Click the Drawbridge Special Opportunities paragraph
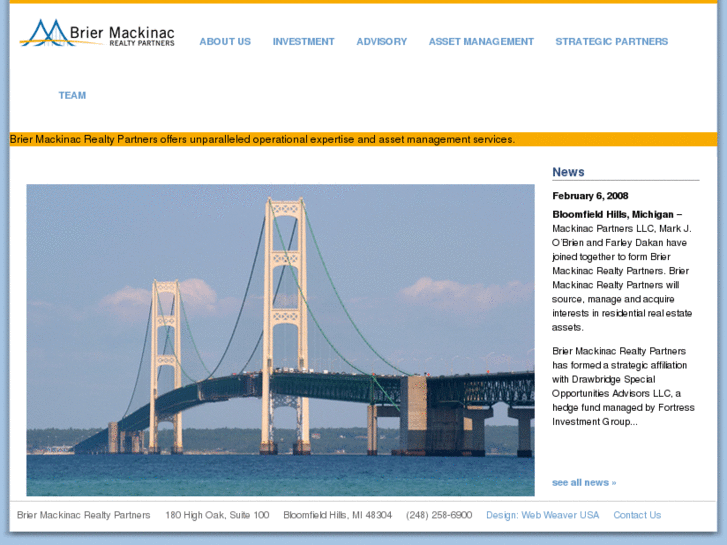 pyautogui.click(x=623, y=386)
